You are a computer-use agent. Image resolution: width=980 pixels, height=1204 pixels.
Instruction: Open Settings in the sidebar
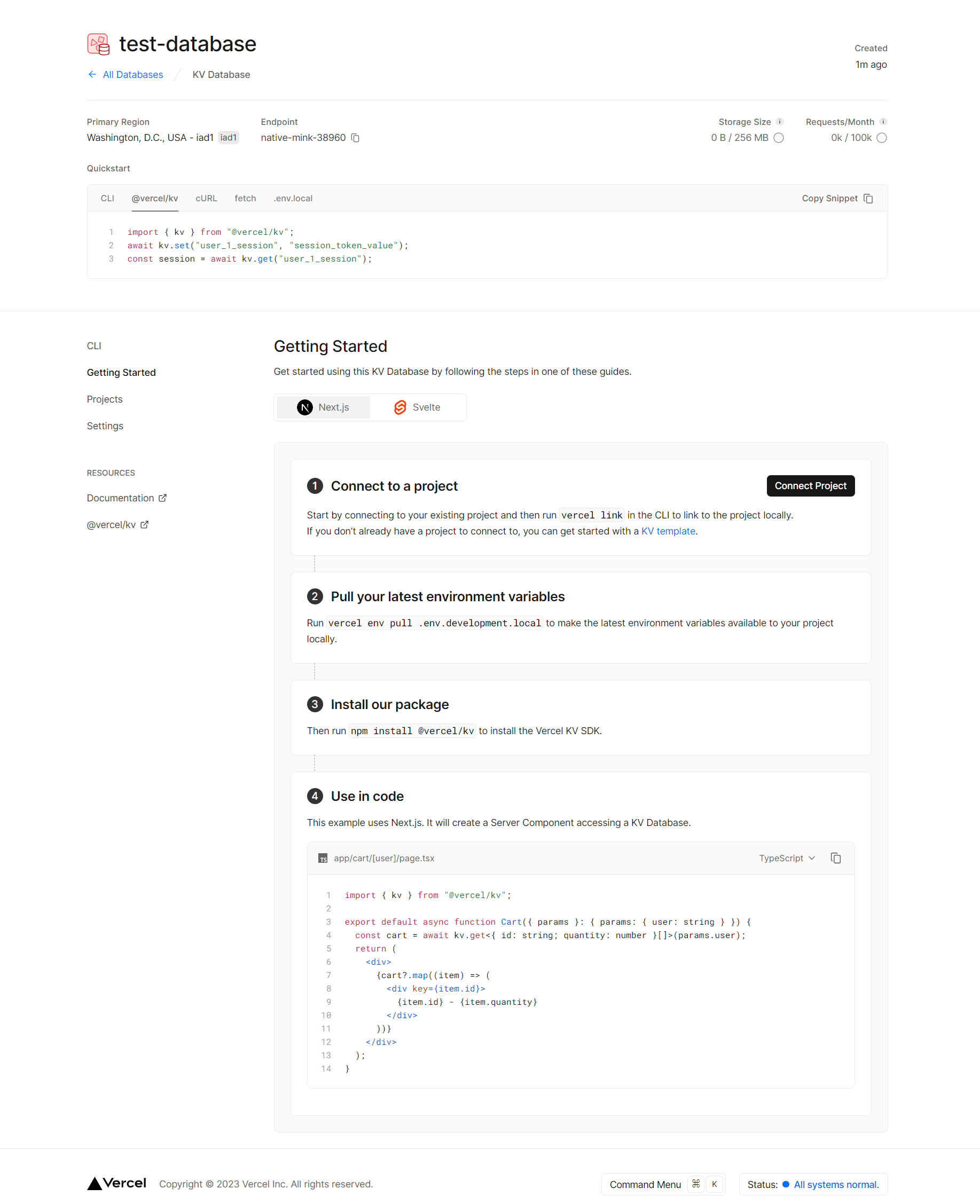[x=105, y=426]
